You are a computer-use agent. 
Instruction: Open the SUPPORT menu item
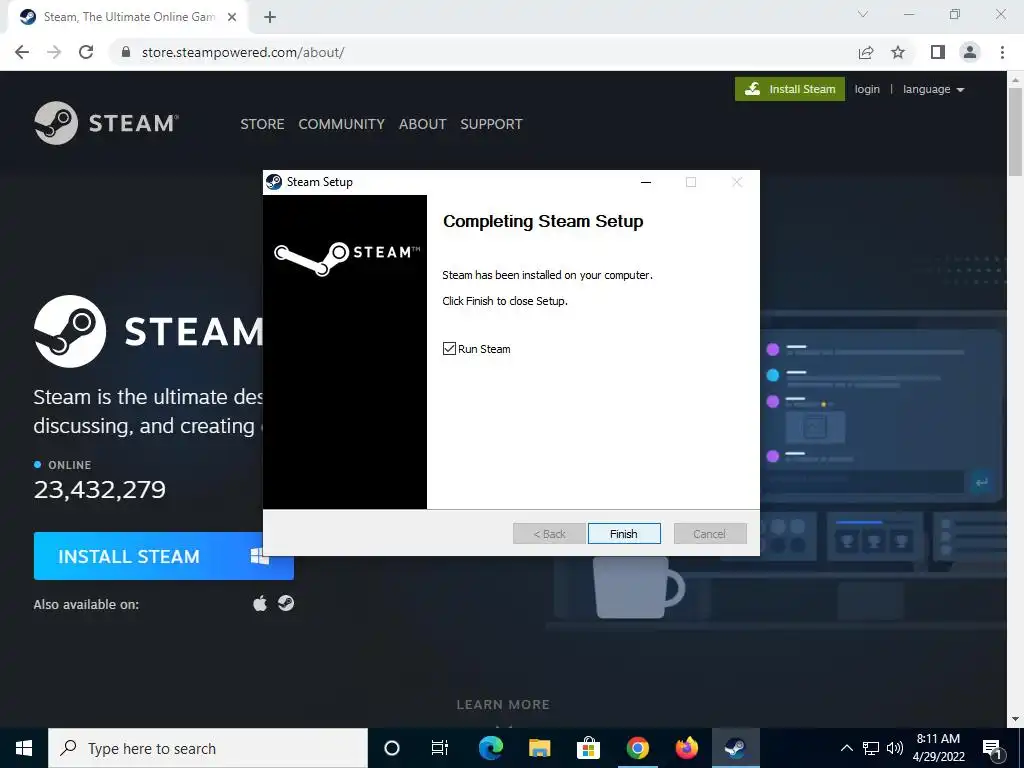(491, 124)
